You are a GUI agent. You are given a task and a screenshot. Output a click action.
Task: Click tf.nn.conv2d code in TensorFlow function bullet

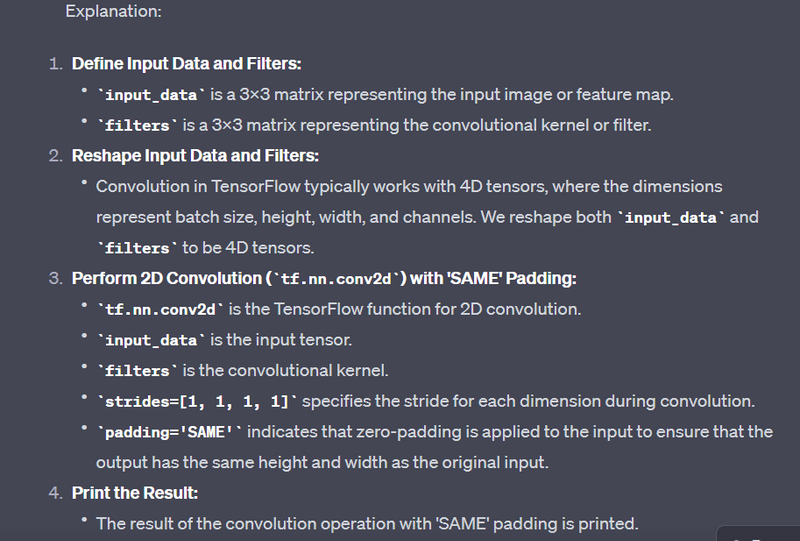click(161, 309)
